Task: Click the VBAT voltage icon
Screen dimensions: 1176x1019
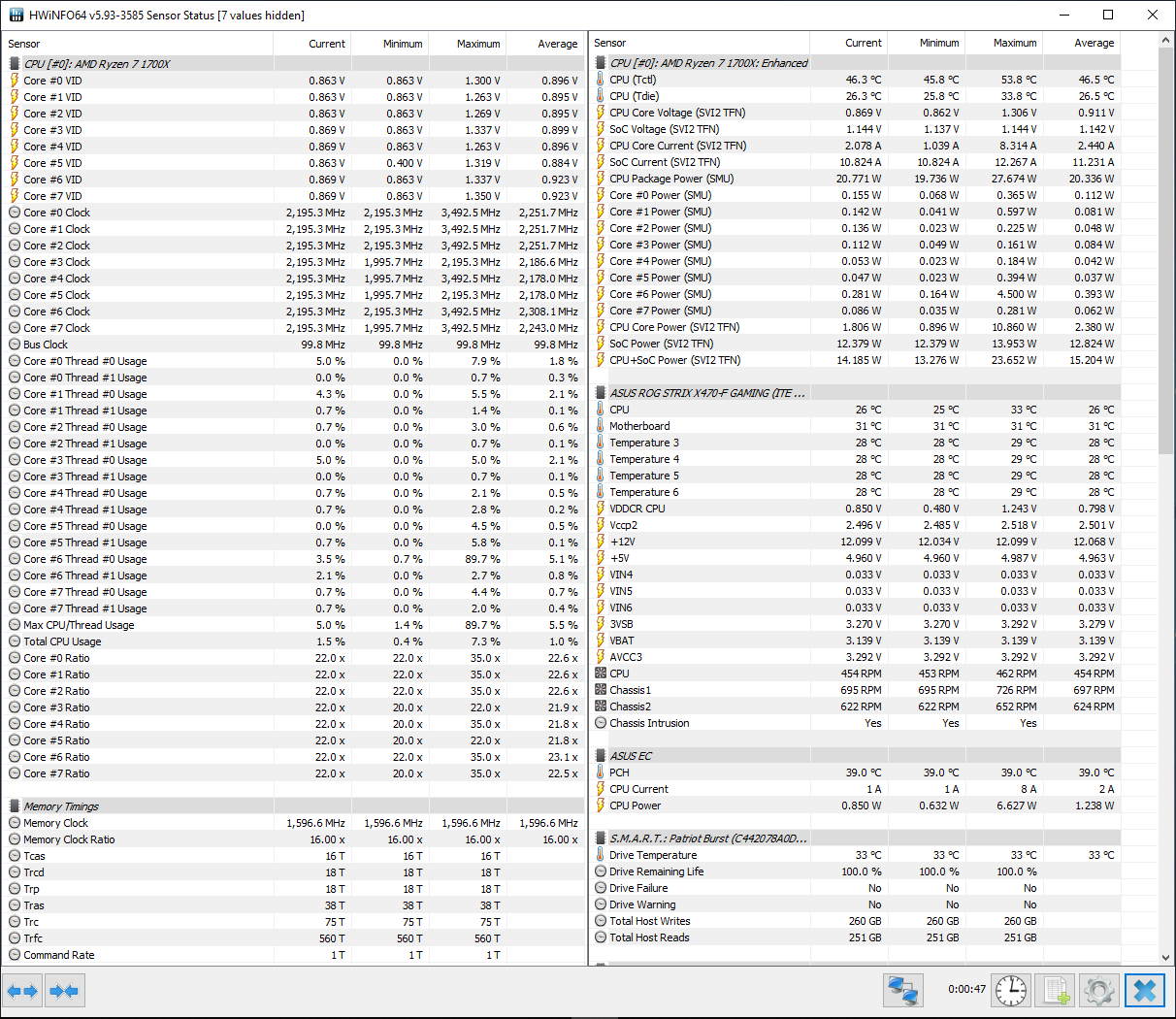Action: pyautogui.click(x=601, y=641)
